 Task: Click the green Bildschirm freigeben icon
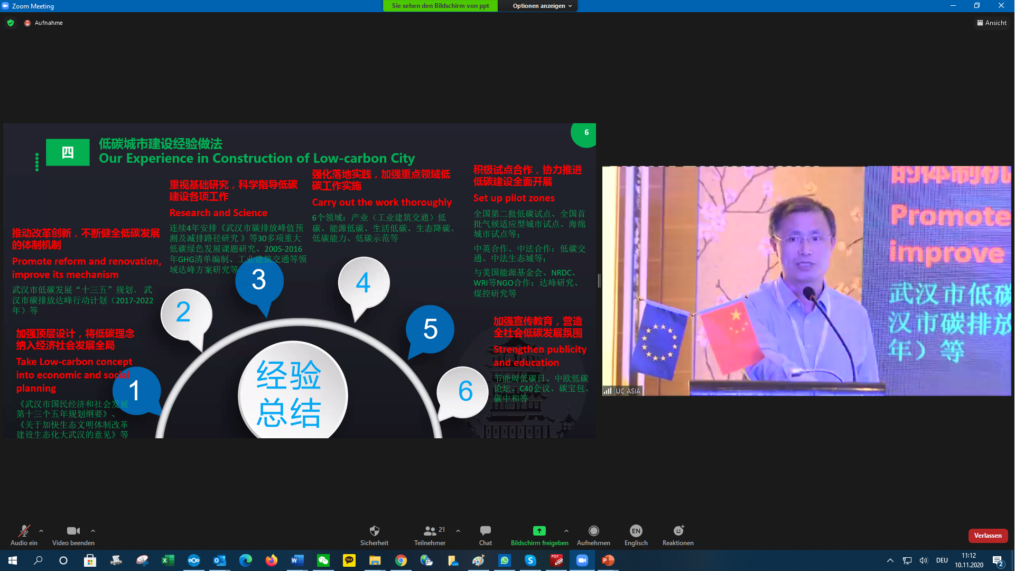(539, 531)
